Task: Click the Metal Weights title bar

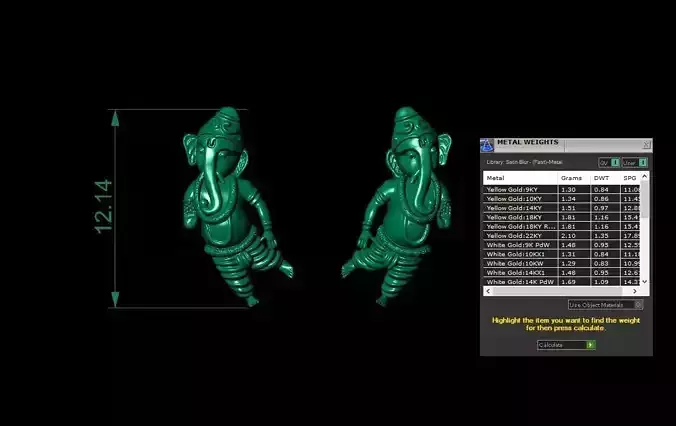Action: (566, 145)
